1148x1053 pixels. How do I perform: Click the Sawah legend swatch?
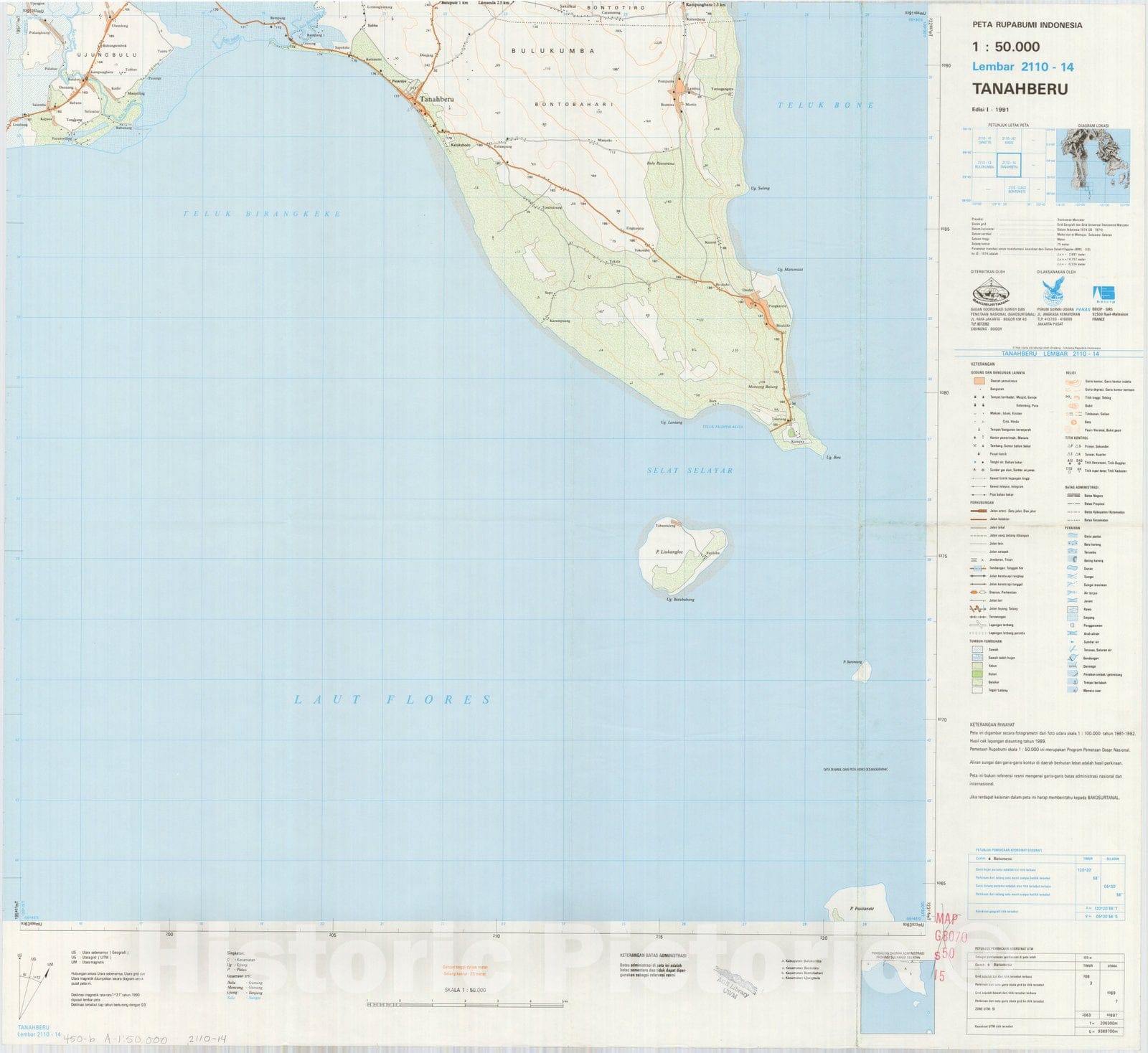coord(977,649)
